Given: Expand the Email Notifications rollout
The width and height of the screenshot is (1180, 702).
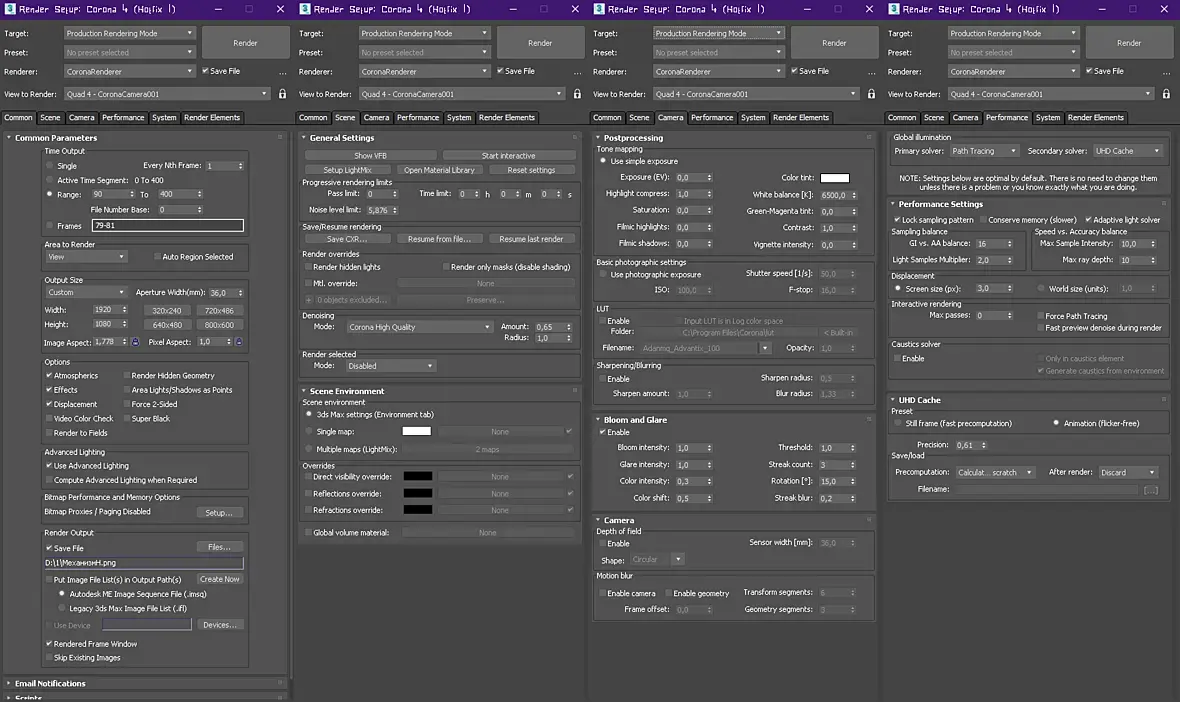Looking at the screenshot, I should 50,684.
